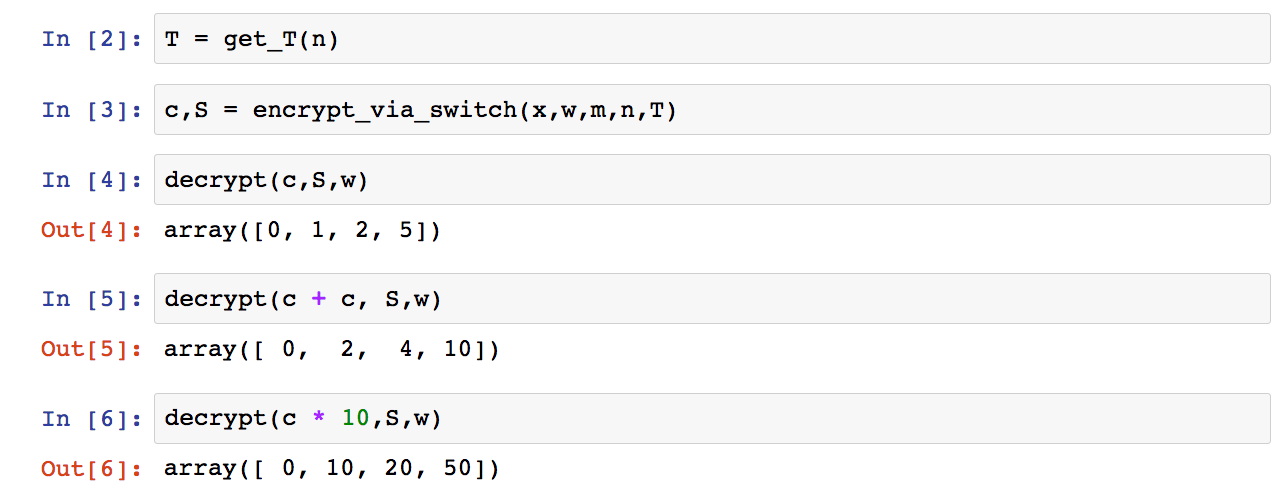The width and height of the screenshot is (1283, 497).
Task: Click the array([0, 1, 2, 5]) output
Action: [x=302, y=231]
